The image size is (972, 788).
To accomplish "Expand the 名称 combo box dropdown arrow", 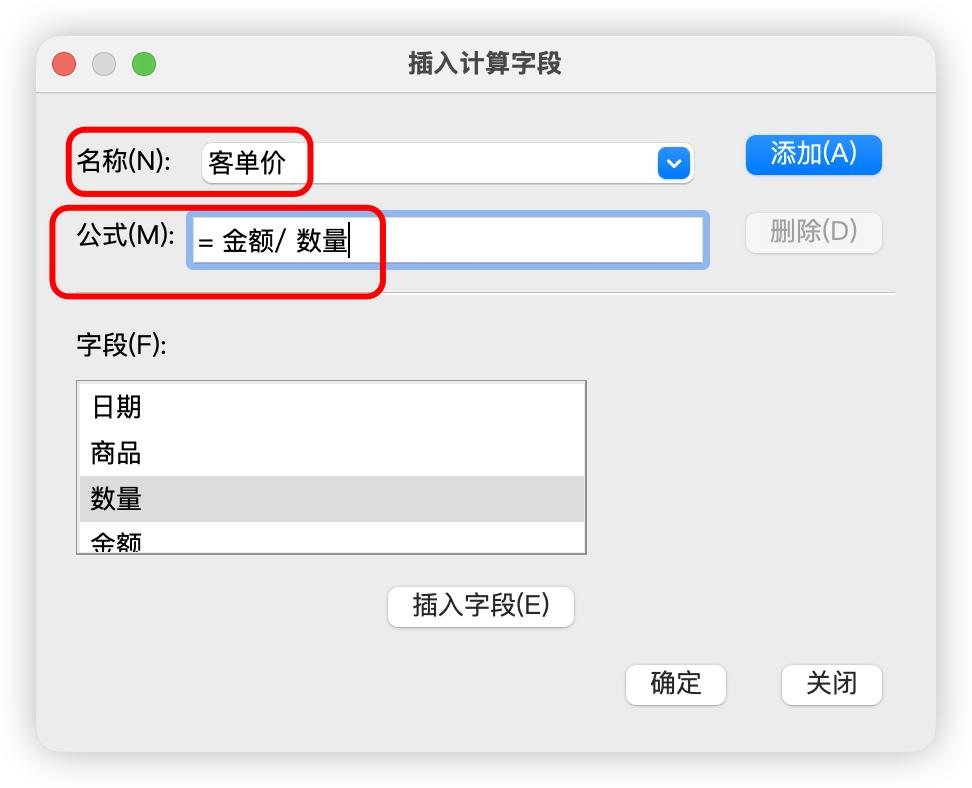I will [x=673, y=162].
